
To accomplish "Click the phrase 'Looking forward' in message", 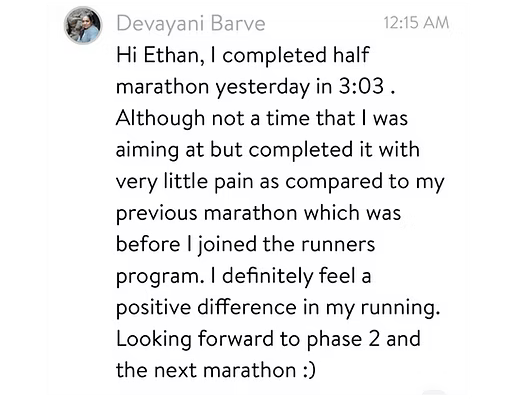I will (195, 339).
